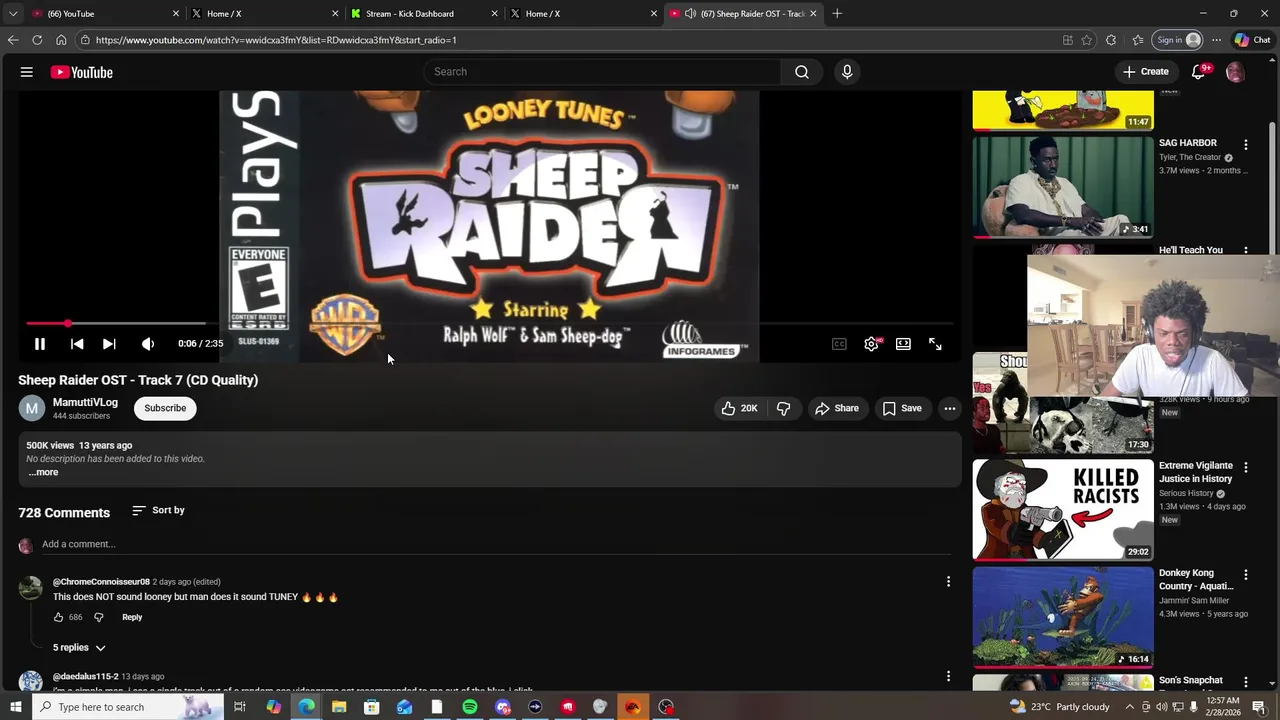Switch to Stream - Kick Dashboard tab
The image size is (1280, 720).
tap(425, 14)
